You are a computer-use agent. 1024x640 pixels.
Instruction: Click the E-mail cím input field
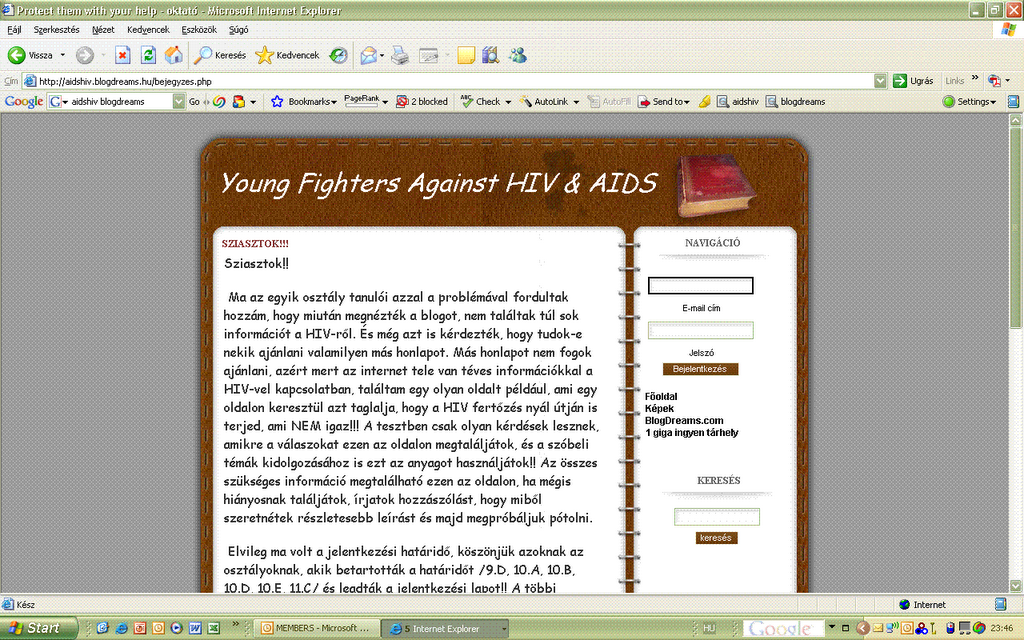[x=700, y=285]
